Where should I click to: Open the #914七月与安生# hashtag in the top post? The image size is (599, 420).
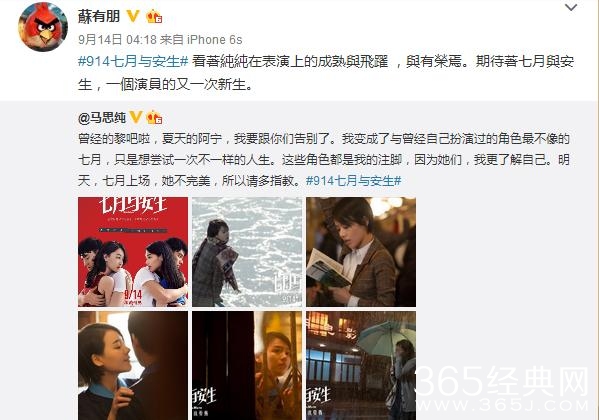133,61
